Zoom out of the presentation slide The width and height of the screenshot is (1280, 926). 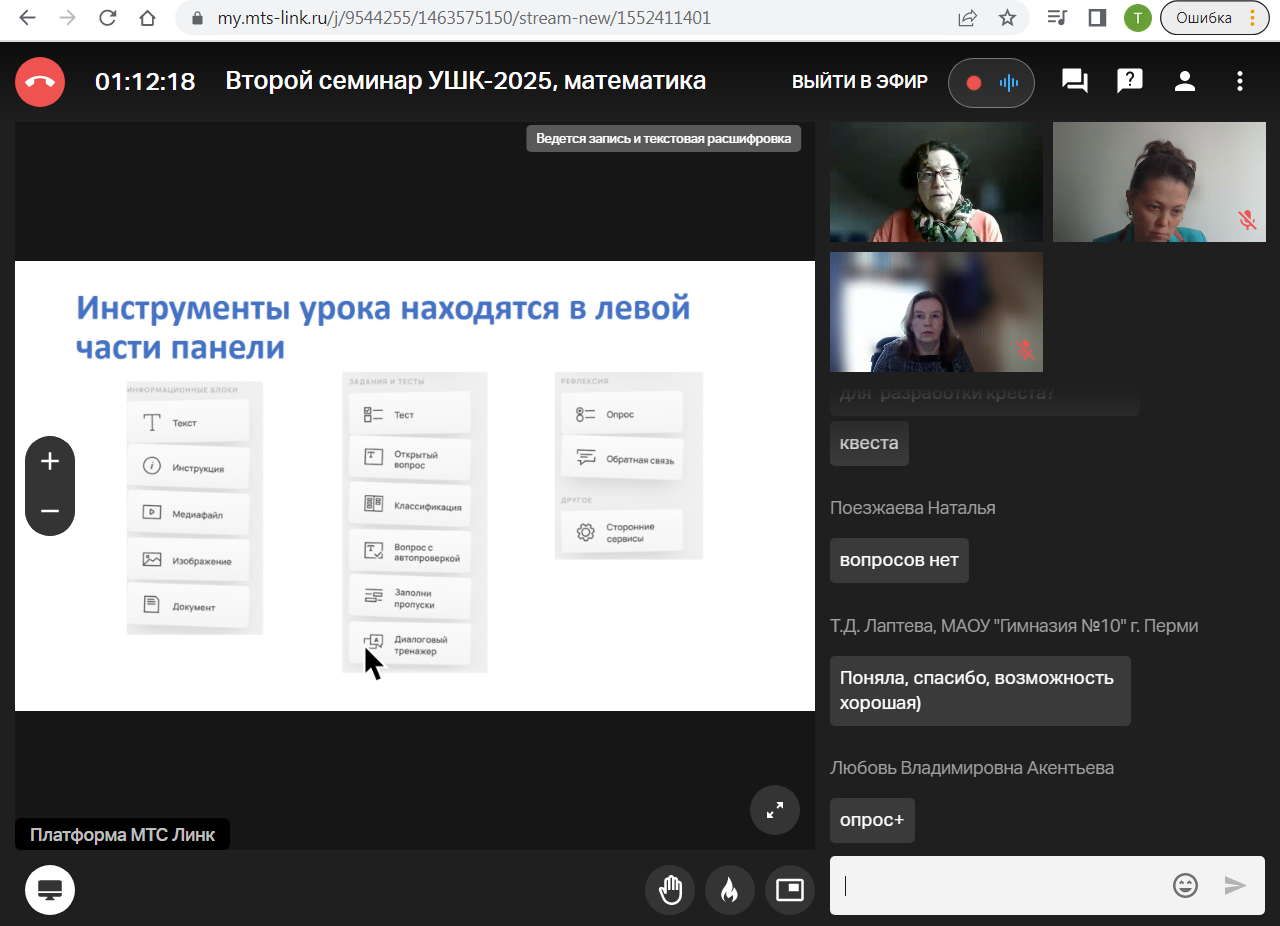[x=50, y=511]
